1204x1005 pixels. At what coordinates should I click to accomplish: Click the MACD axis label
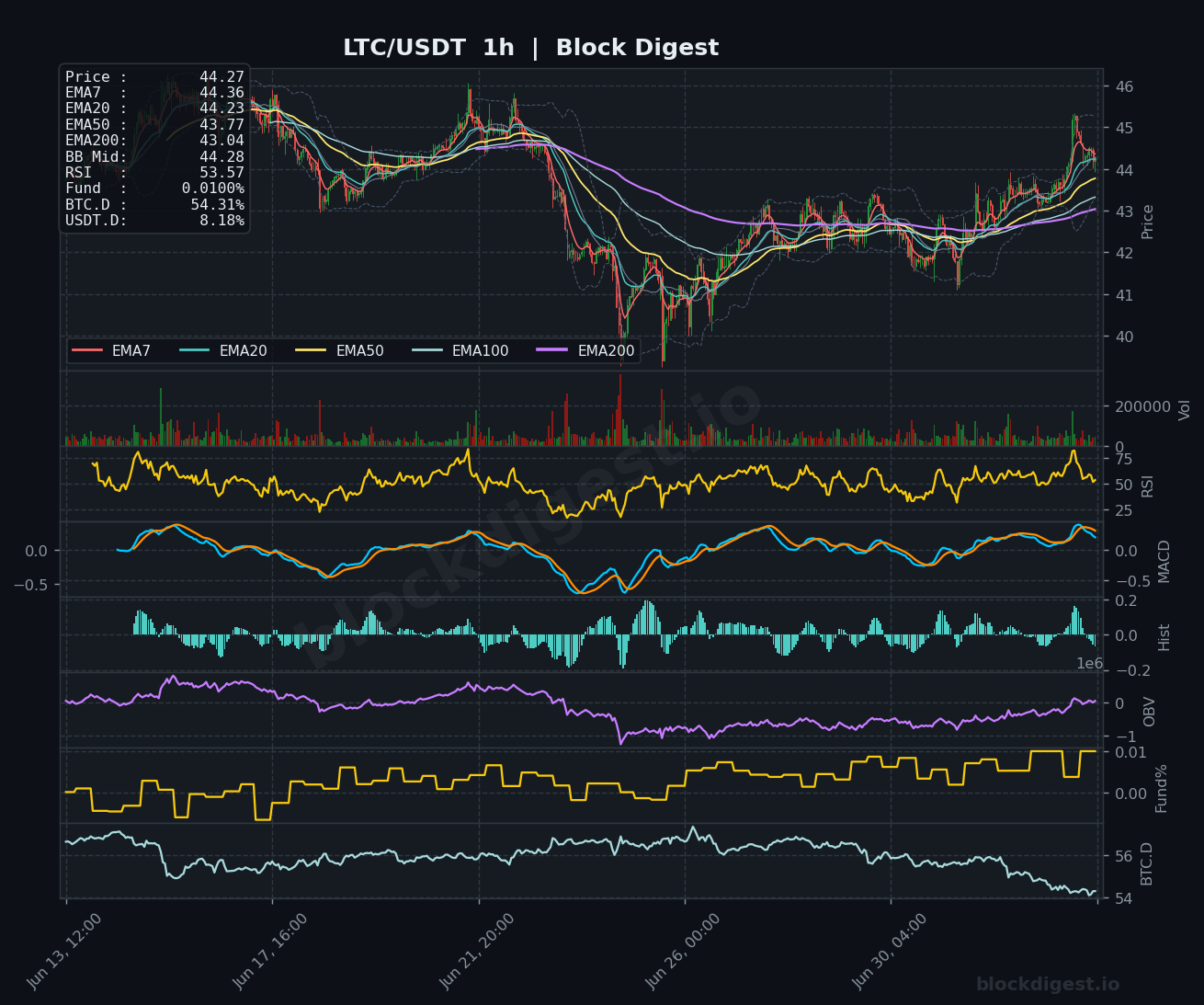[1164, 561]
